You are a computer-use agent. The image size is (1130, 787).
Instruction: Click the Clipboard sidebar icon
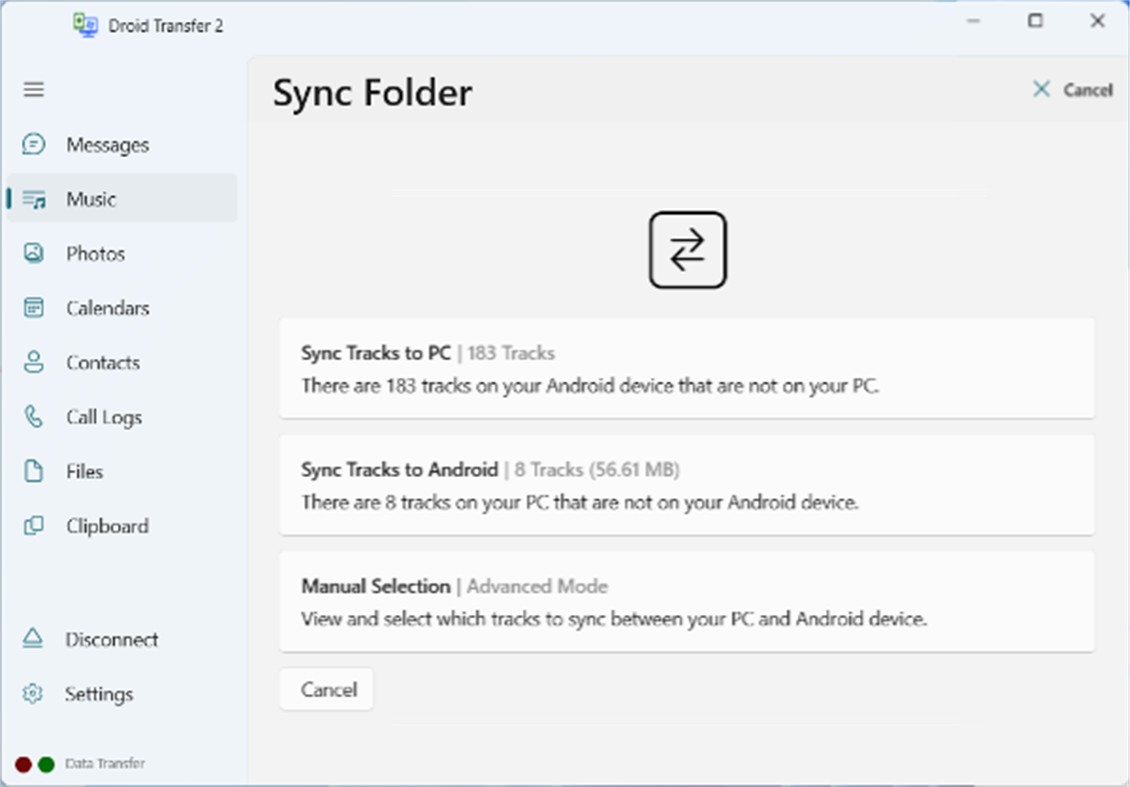tap(33, 526)
